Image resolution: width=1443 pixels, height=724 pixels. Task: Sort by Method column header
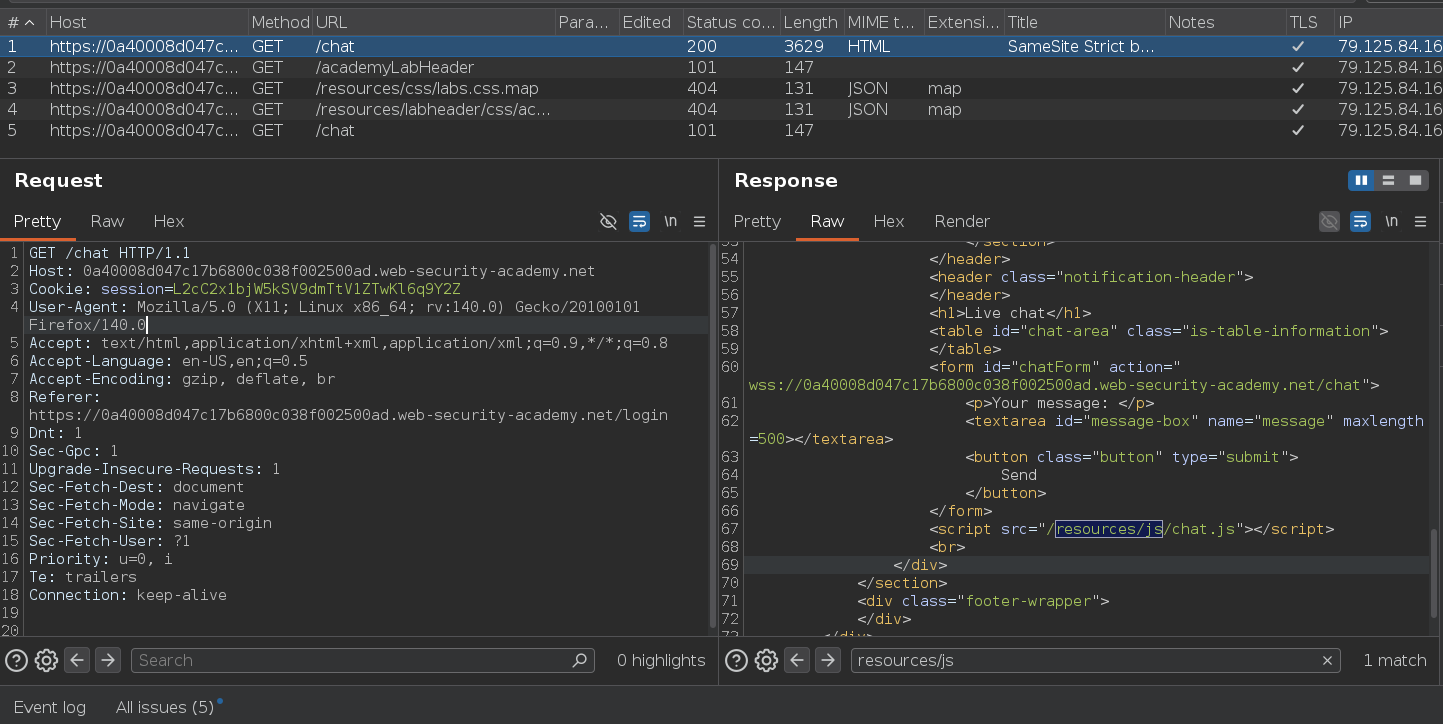pos(280,22)
